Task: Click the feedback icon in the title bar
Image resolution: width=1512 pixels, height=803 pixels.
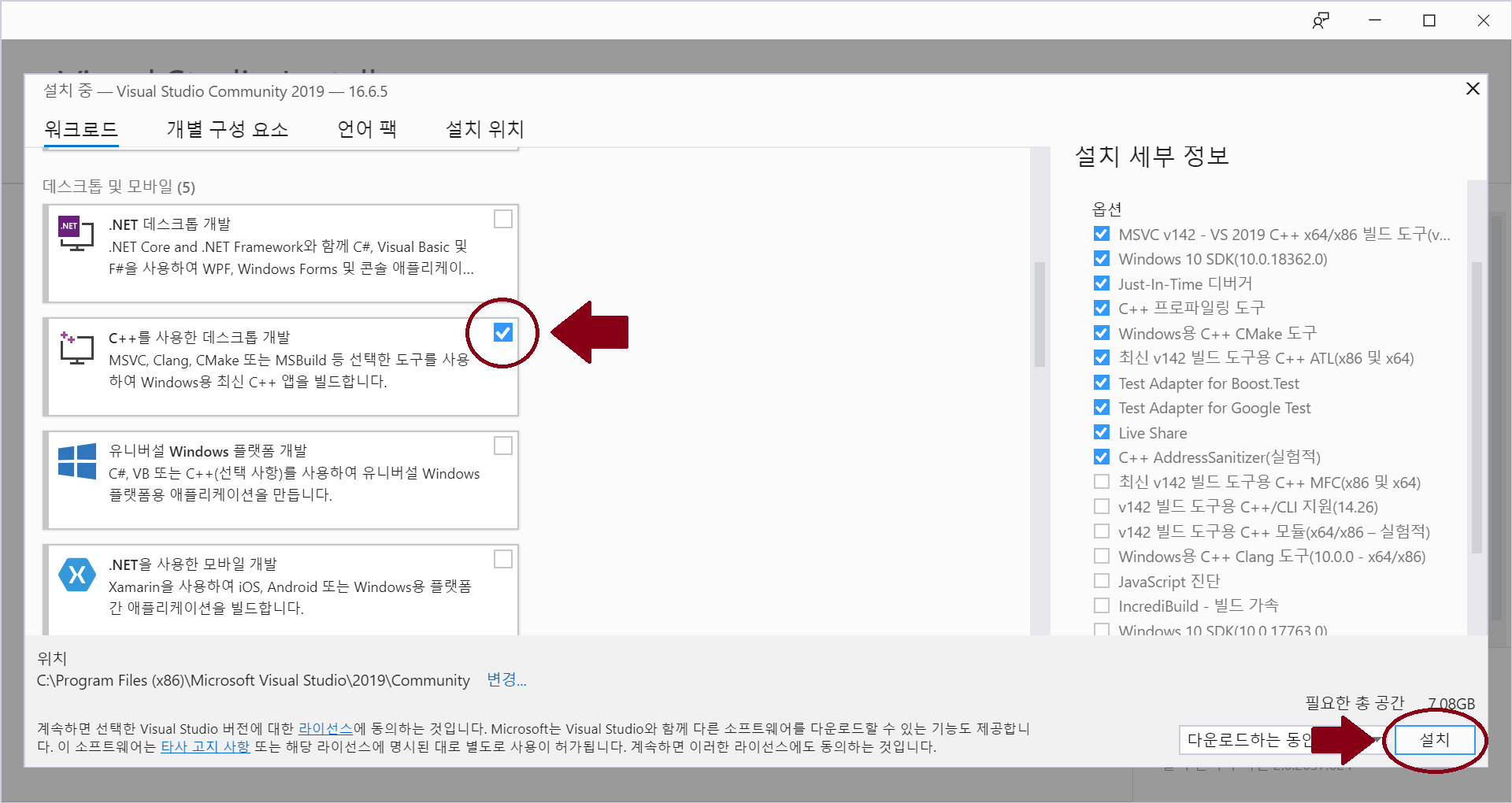Action: [x=1321, y=20]
